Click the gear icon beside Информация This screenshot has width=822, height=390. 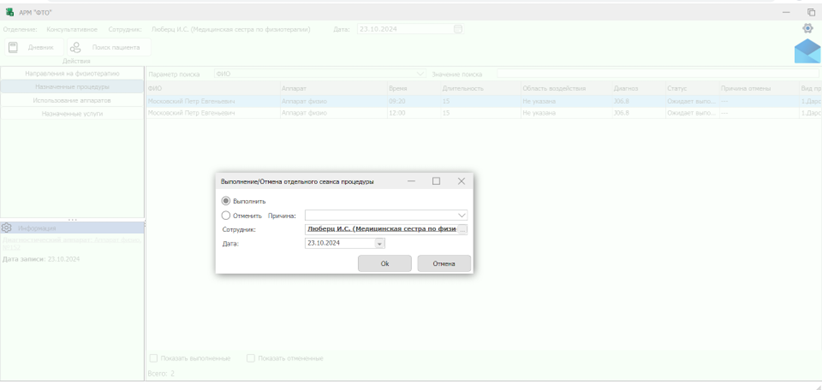click(6, 228)
